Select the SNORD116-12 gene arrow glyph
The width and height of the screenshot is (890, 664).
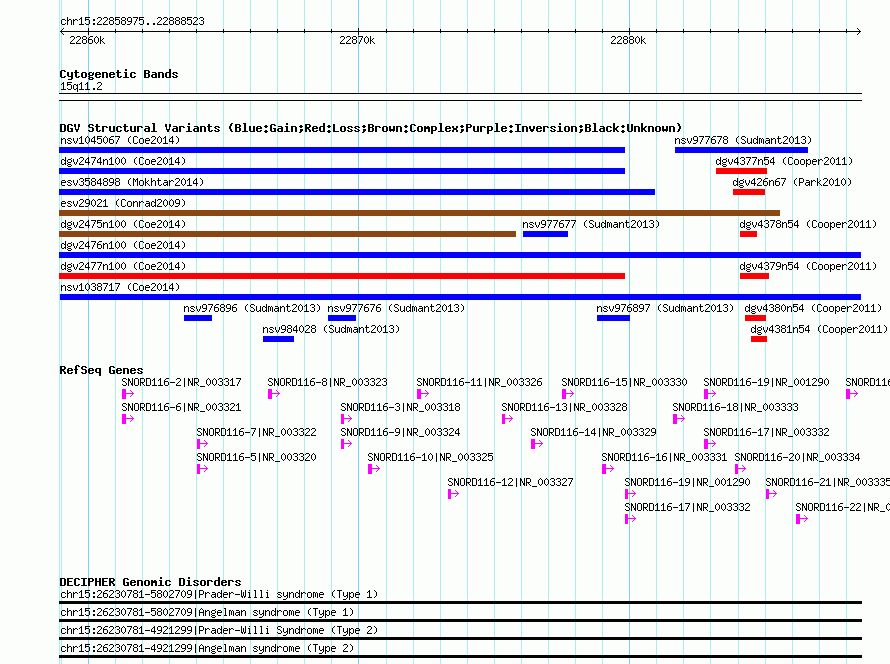tap(453, 494)
